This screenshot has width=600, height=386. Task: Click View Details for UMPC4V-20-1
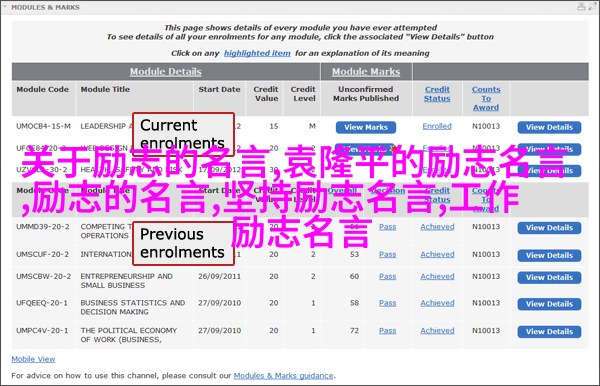tap(549, 332)
